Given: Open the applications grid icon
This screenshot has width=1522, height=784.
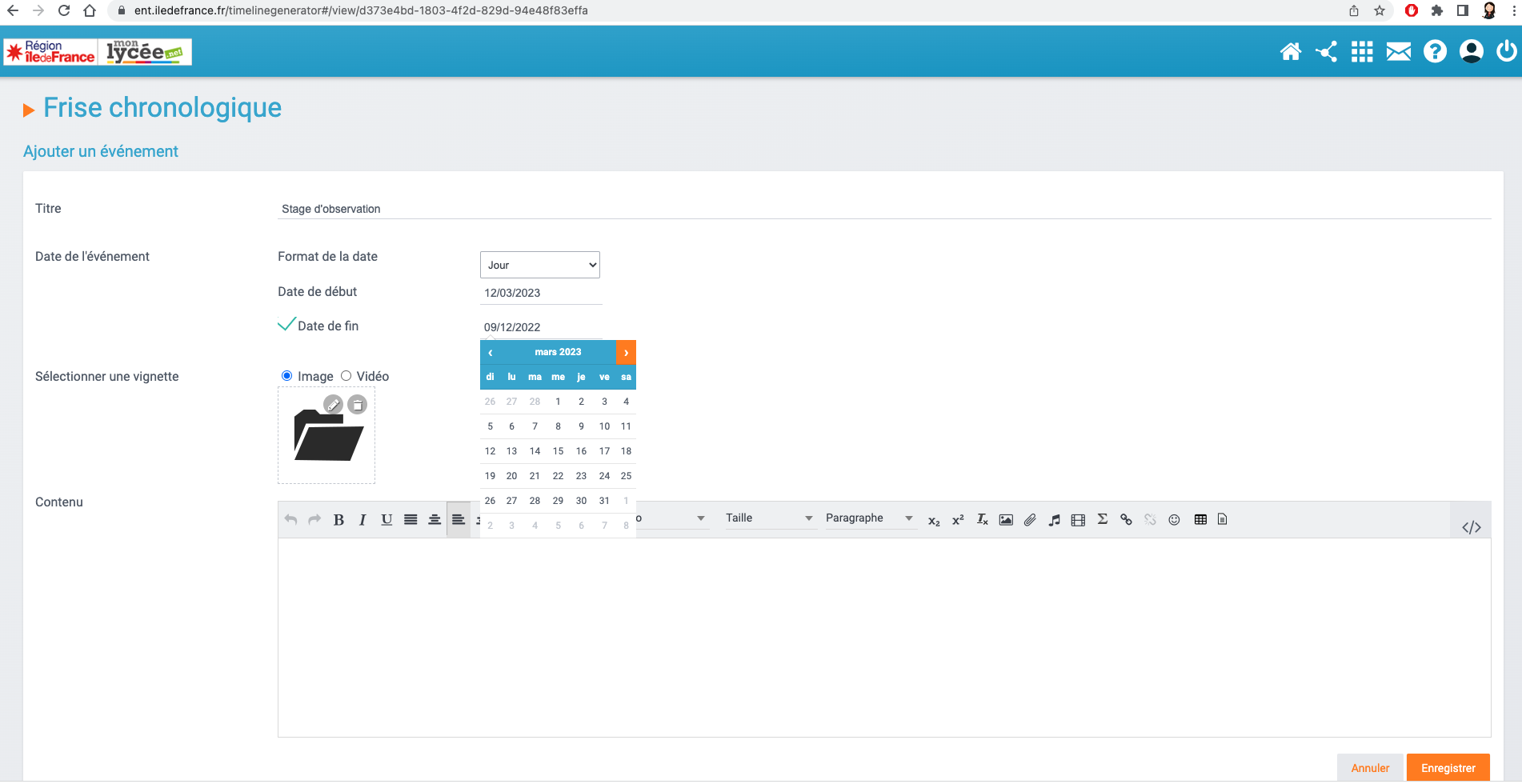Looking at the screenshot, I should click(1362, 52).
